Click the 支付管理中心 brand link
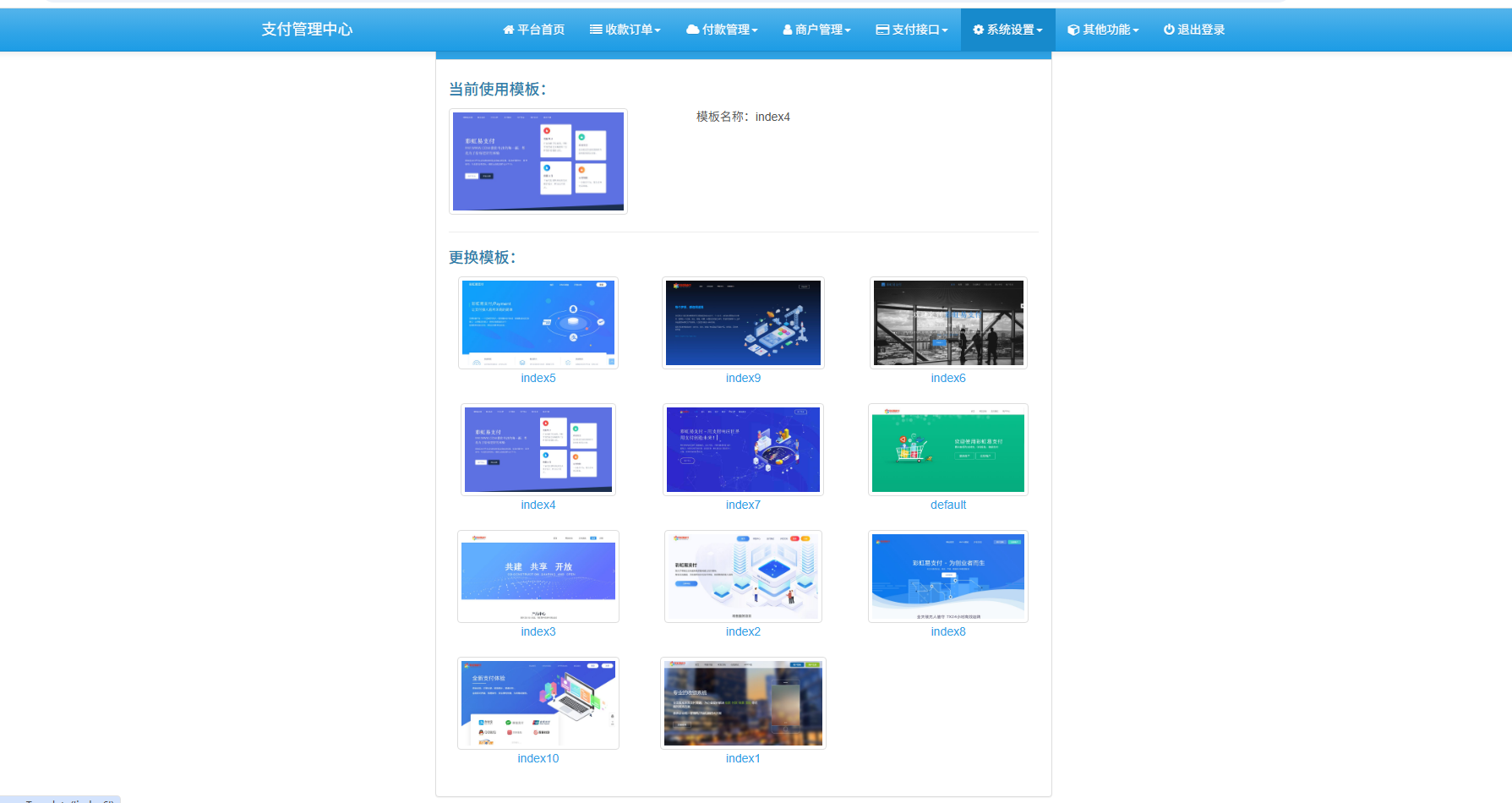 pyautogui.click(x=307, y=30)
